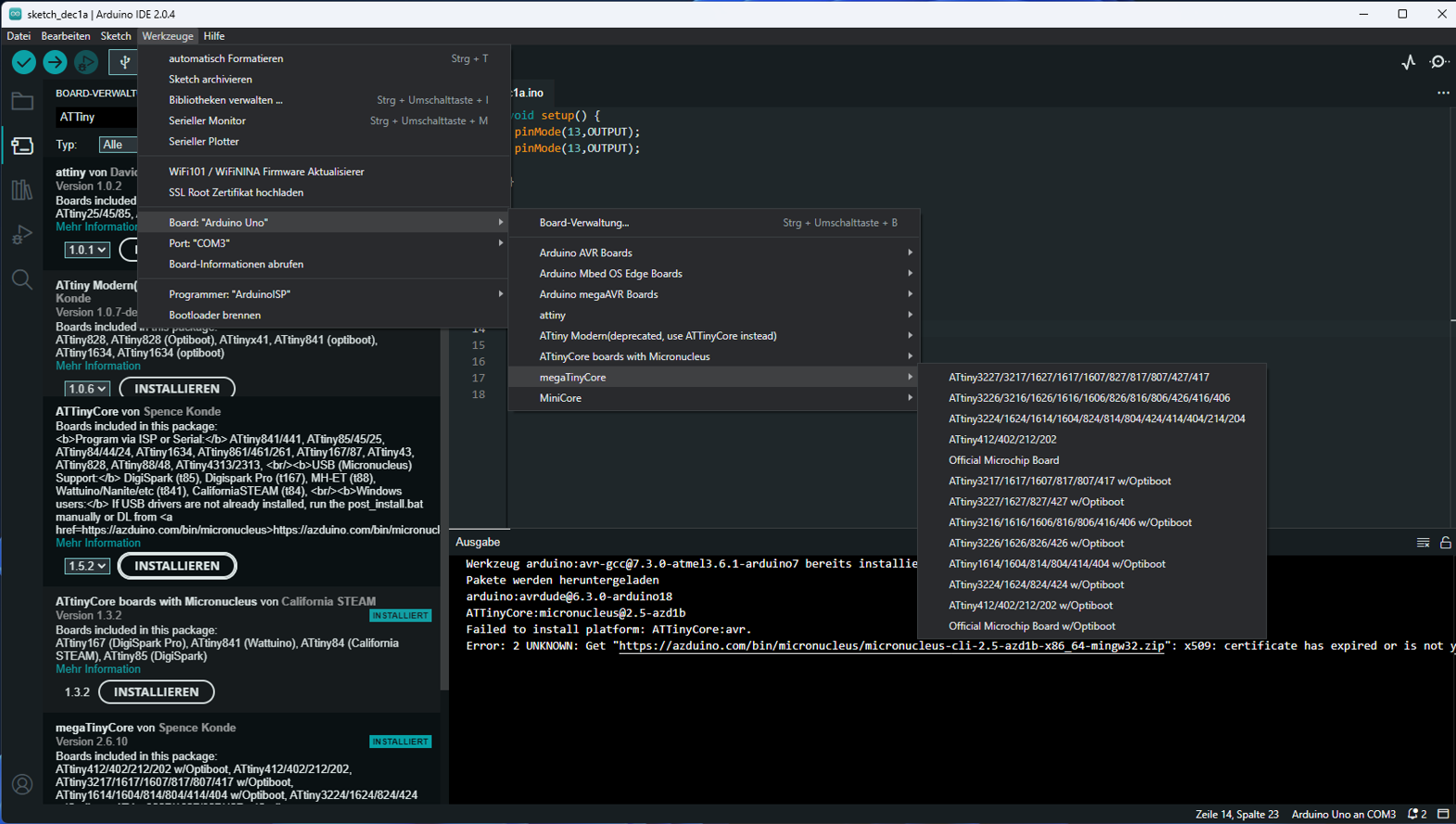Open the Bearbeiten menu

66,36
